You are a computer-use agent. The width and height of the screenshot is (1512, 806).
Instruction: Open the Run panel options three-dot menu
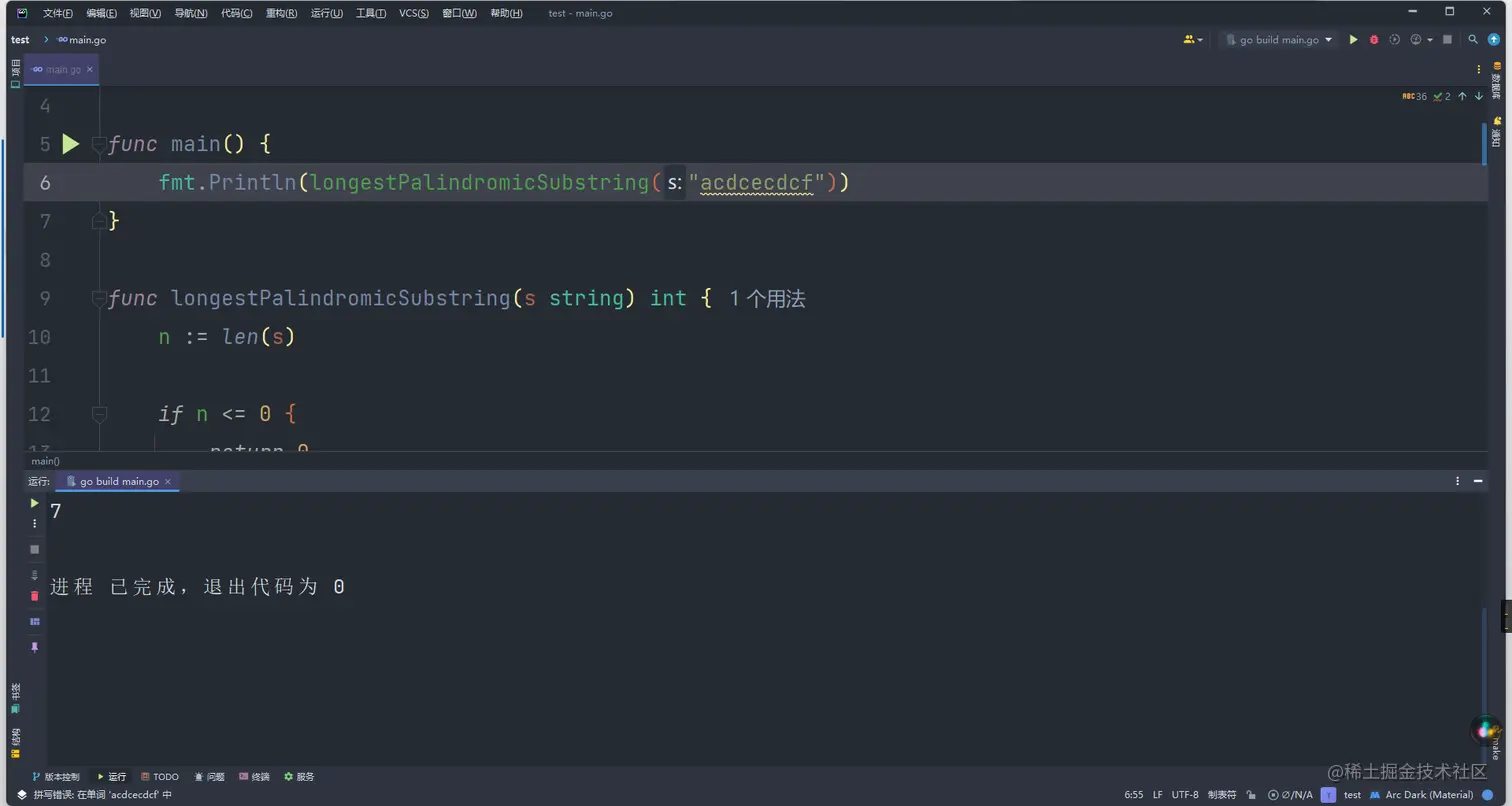point(1458,481)
